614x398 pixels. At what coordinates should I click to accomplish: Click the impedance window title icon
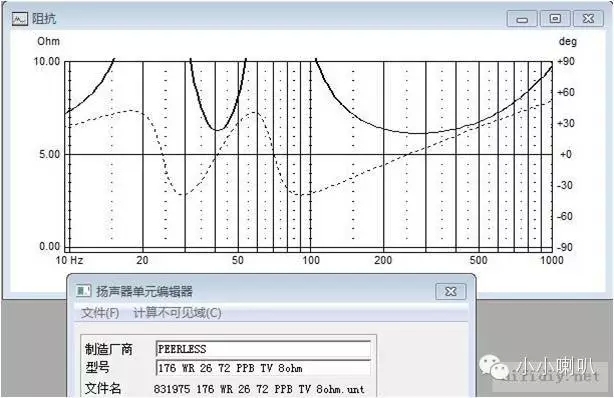[19, 18]
